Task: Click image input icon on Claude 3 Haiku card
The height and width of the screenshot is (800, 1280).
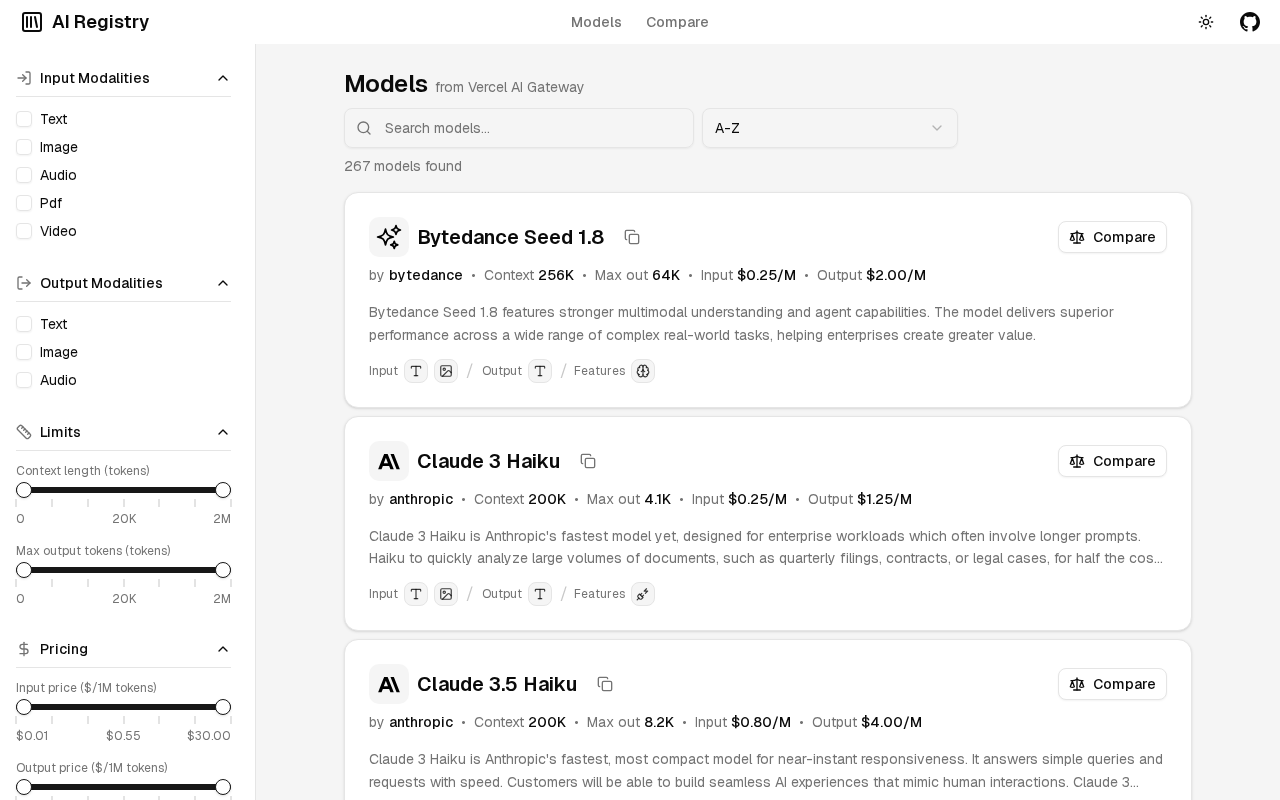Action: coord(446,594)
